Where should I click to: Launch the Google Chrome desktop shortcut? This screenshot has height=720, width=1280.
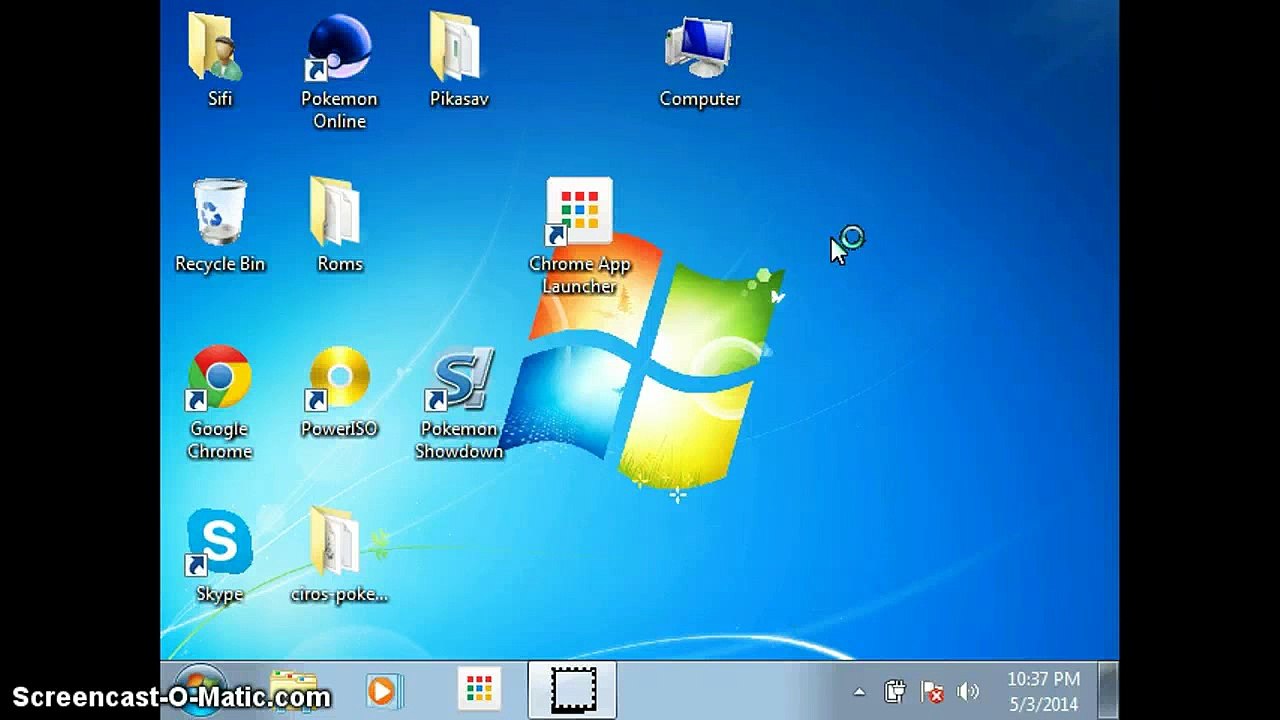tap(219, 402)
